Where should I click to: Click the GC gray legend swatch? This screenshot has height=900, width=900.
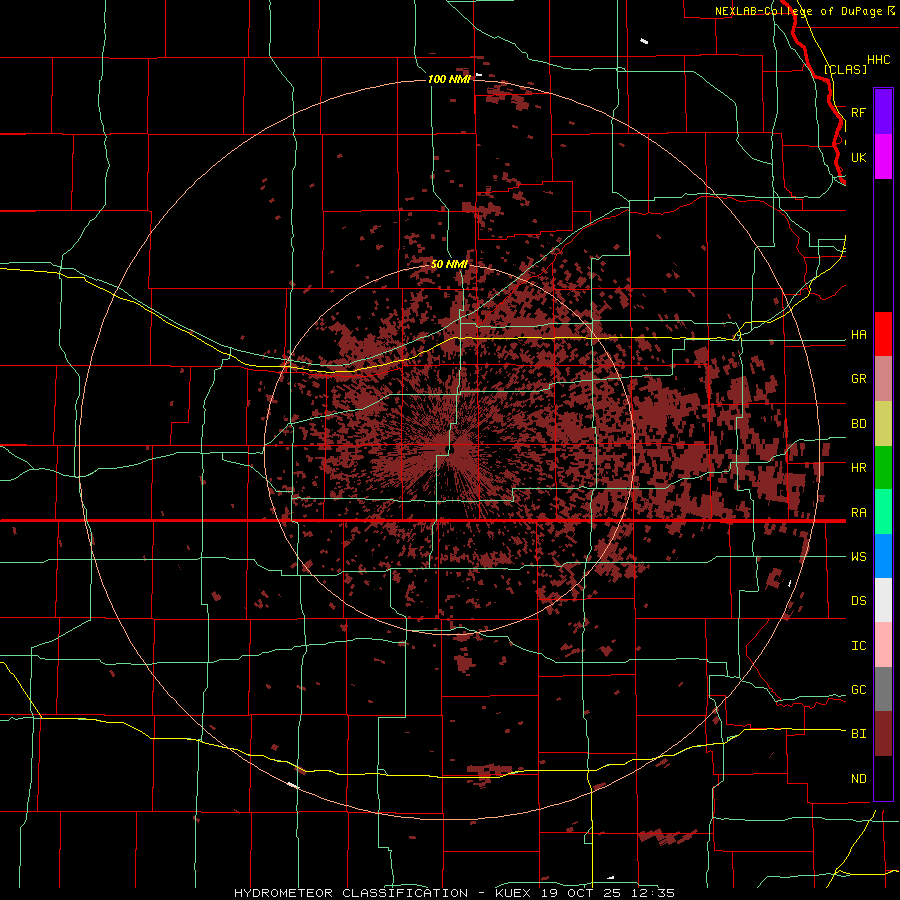pos(883,689)
